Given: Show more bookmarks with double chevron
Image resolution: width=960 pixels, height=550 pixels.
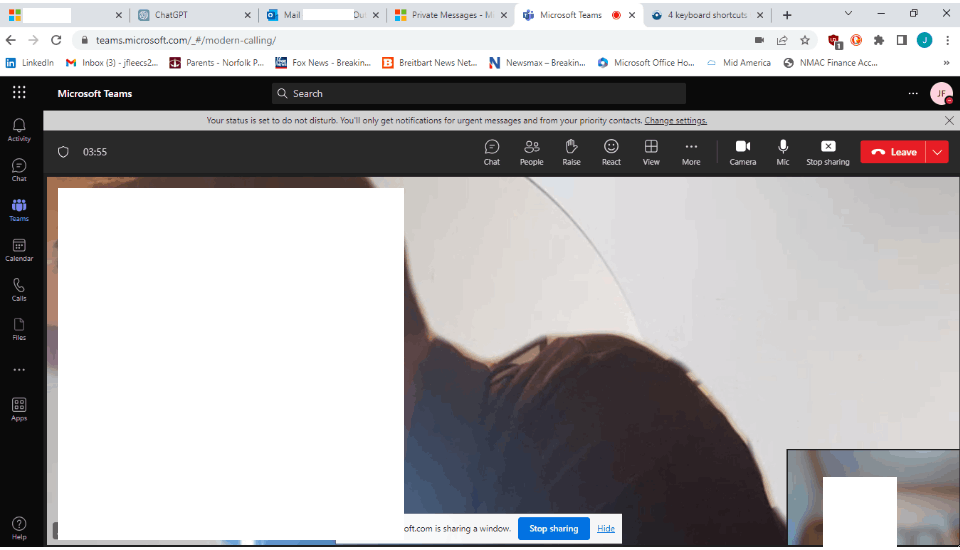Looking at the screenshot, I should pyautogui.click(x=947, y=62).
